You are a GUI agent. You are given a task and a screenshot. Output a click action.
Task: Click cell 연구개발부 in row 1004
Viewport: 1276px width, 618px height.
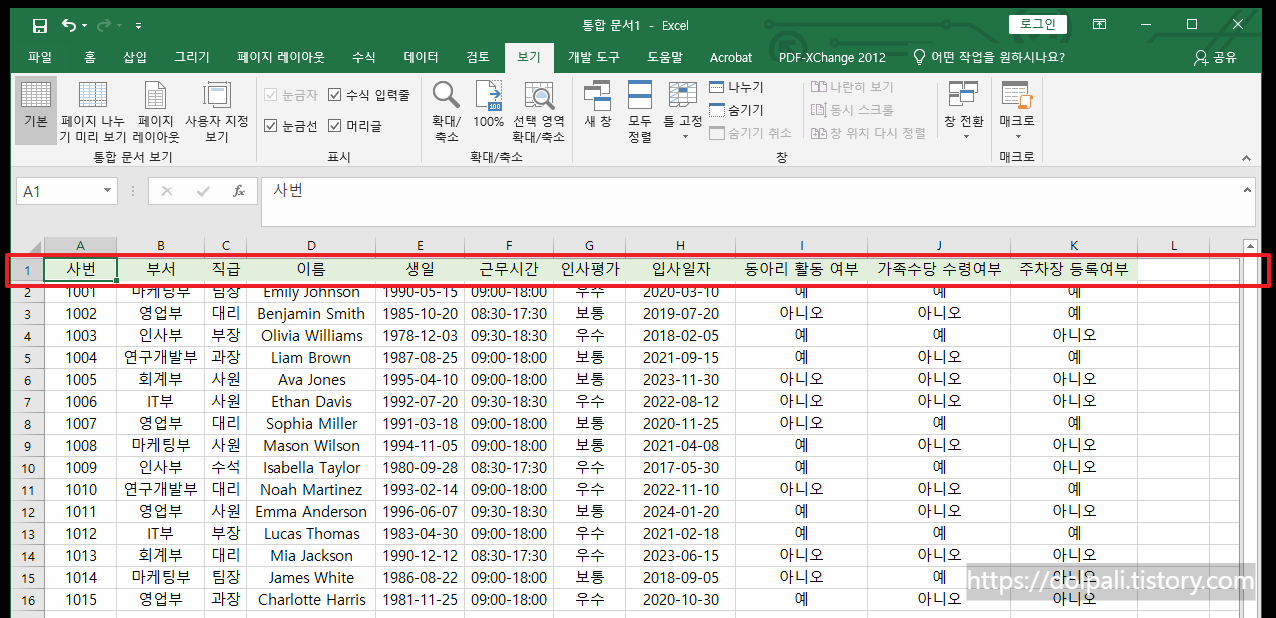[161, 358]
